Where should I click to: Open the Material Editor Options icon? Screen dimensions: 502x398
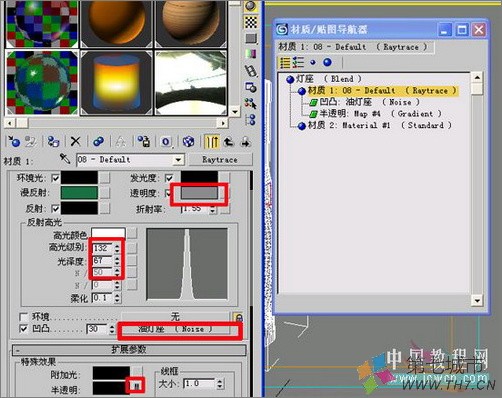(x=251, y=87)
